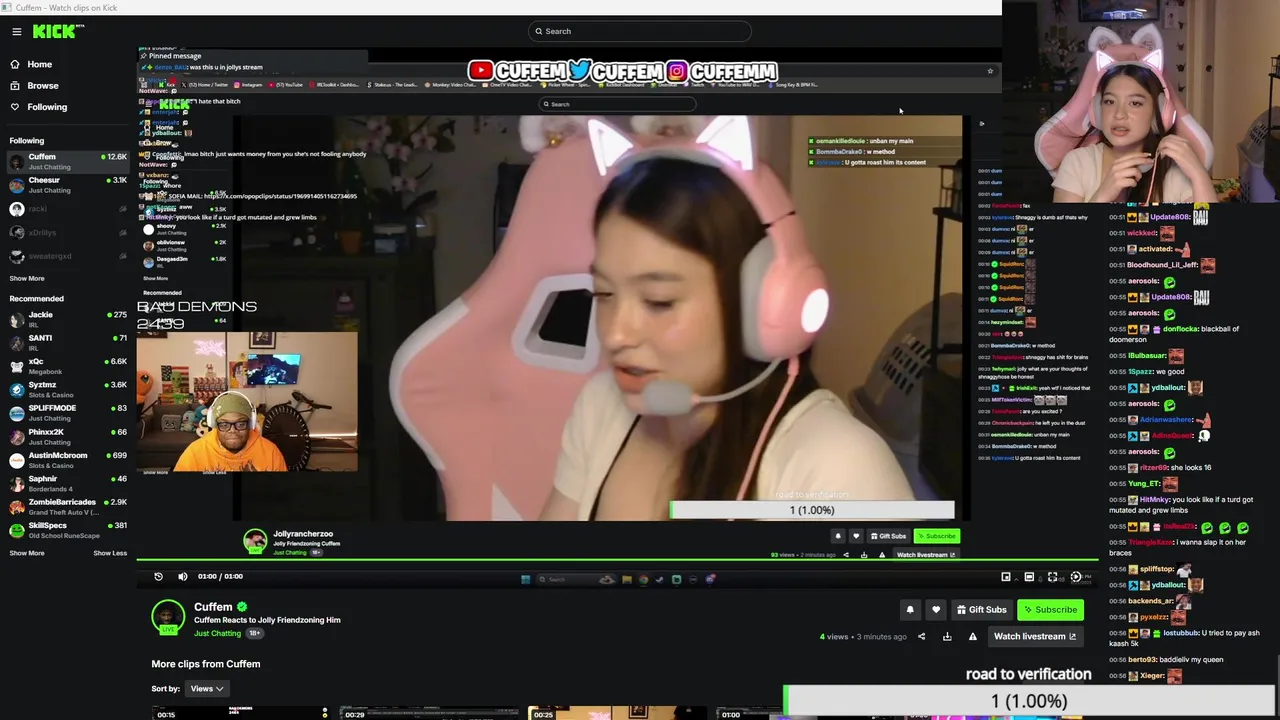Open Saphnir Borderlands 4 channel

coord(68,483)
